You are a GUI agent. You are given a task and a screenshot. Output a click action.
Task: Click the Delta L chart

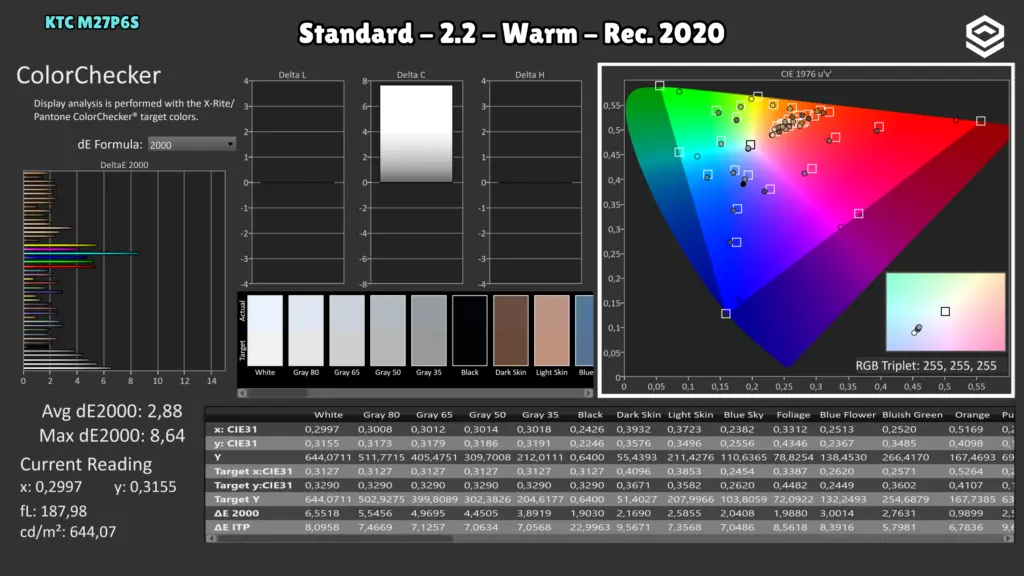tap(298, 182)
